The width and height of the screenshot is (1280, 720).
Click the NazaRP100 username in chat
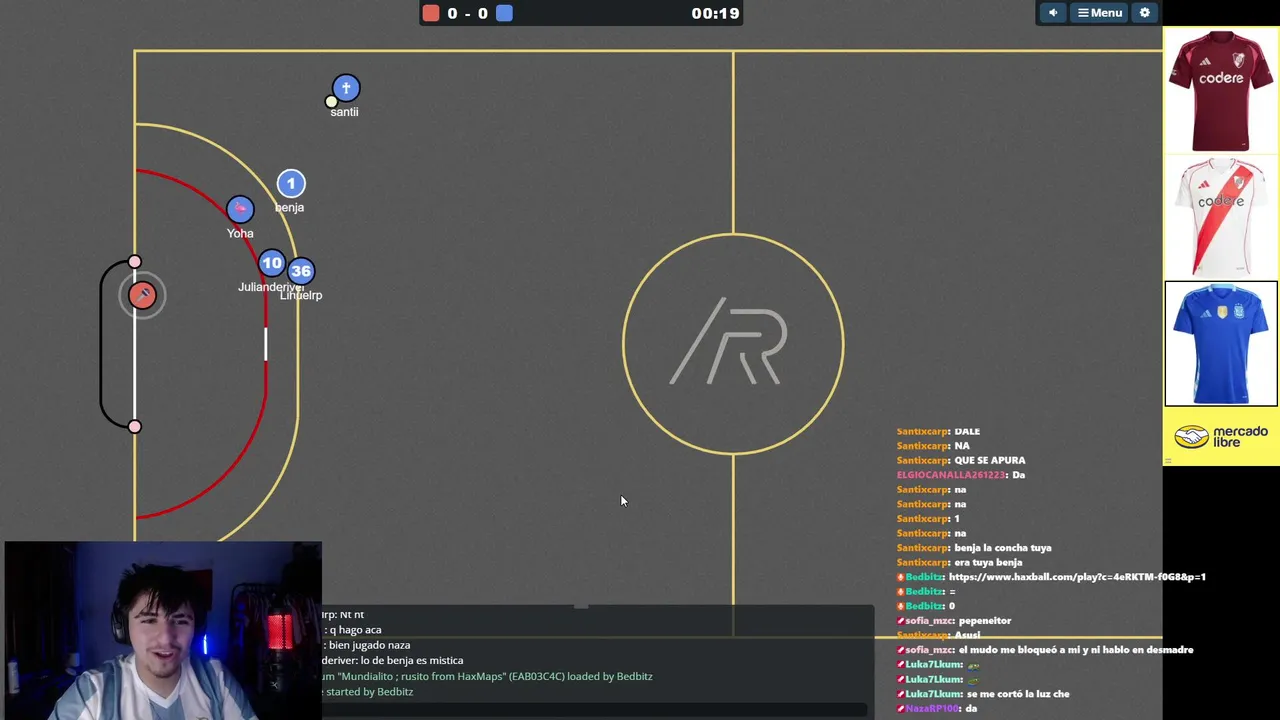[932, 709]
